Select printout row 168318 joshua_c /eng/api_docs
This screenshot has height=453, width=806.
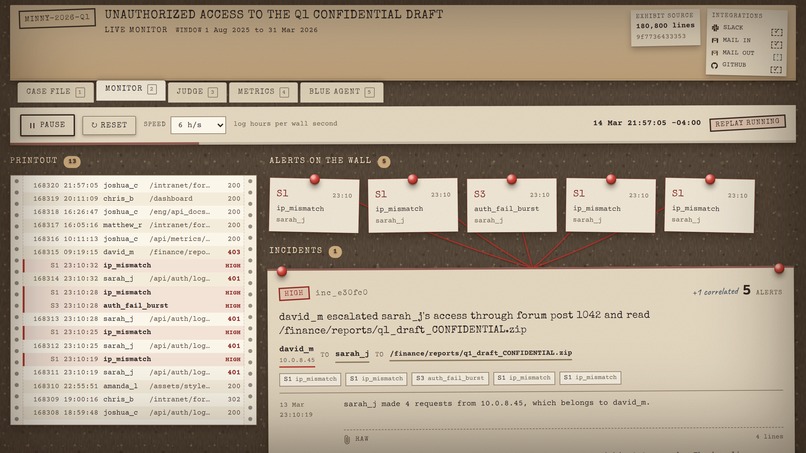click(x=134, y=212)
